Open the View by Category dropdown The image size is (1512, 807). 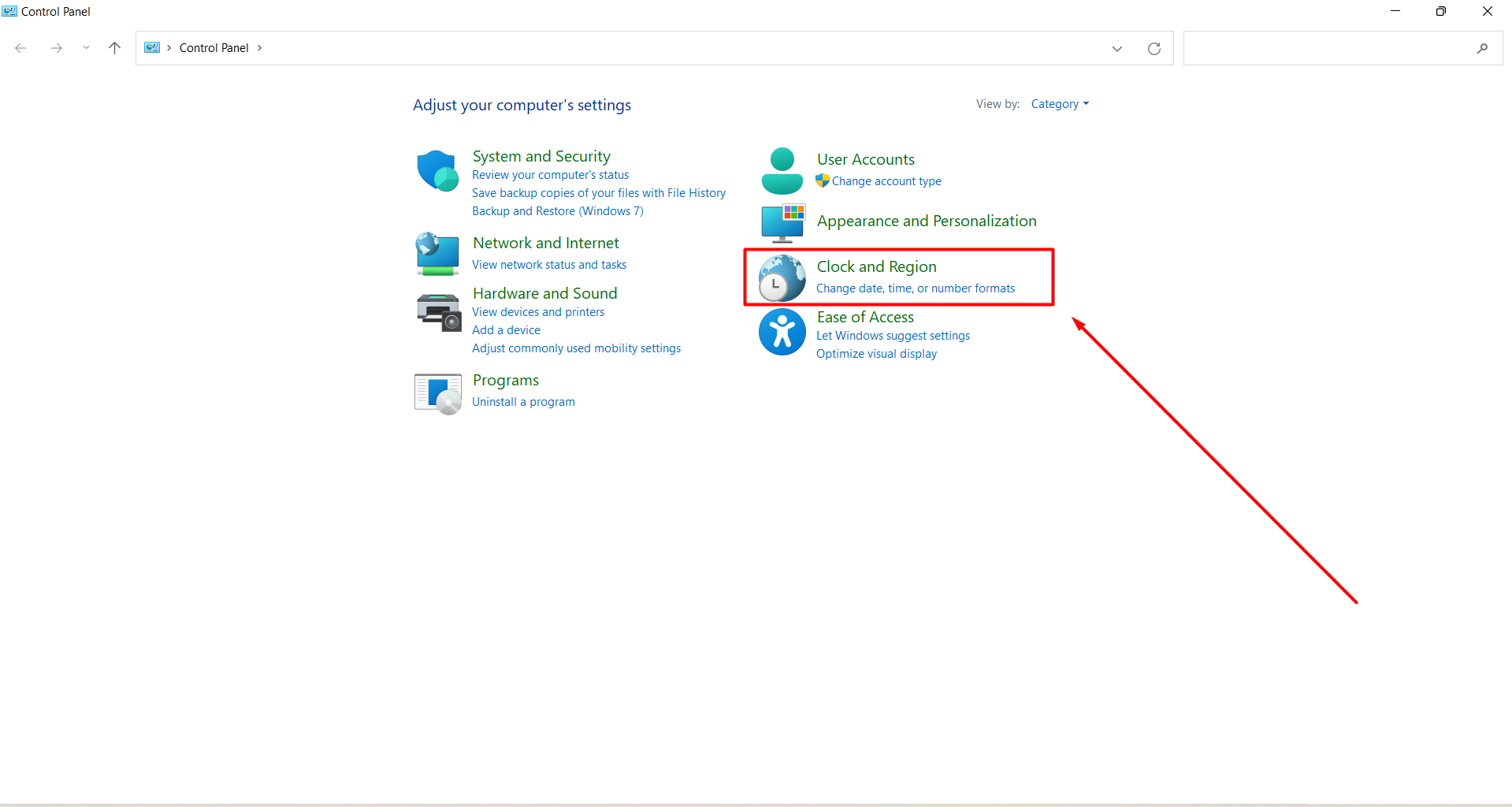(1060, 104)
